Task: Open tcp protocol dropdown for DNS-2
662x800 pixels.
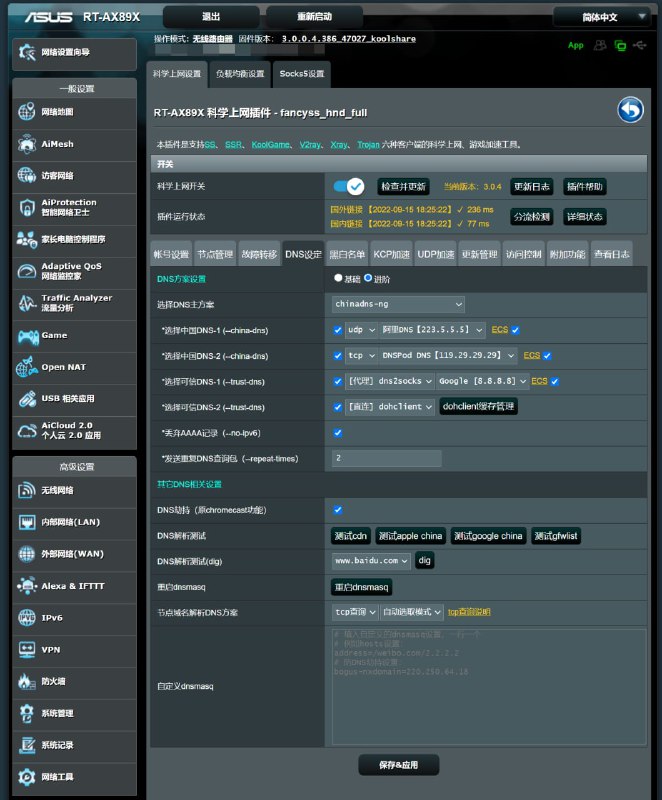Action: pyautogui.click(x=361, y=355)
